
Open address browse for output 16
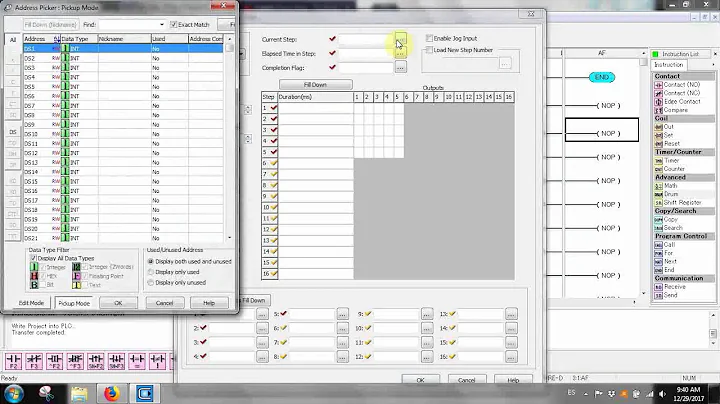(x=511, y=357)
